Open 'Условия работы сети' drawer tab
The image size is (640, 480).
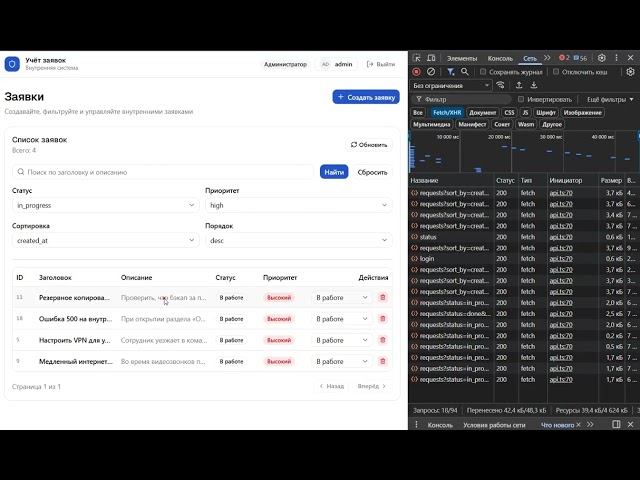[x=494, y=425]
